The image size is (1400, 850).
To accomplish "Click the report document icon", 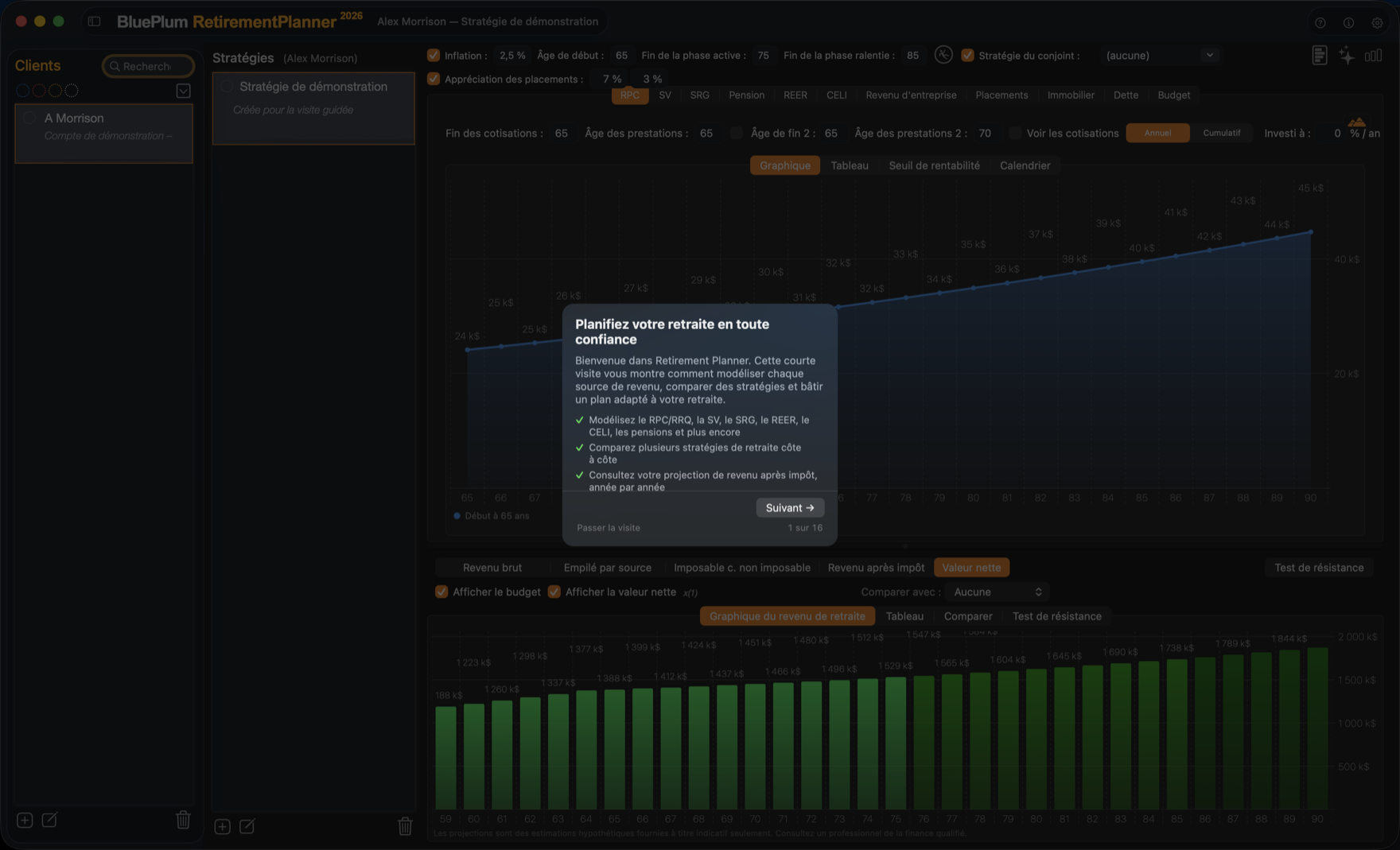I will click(x=1319, y=56).
